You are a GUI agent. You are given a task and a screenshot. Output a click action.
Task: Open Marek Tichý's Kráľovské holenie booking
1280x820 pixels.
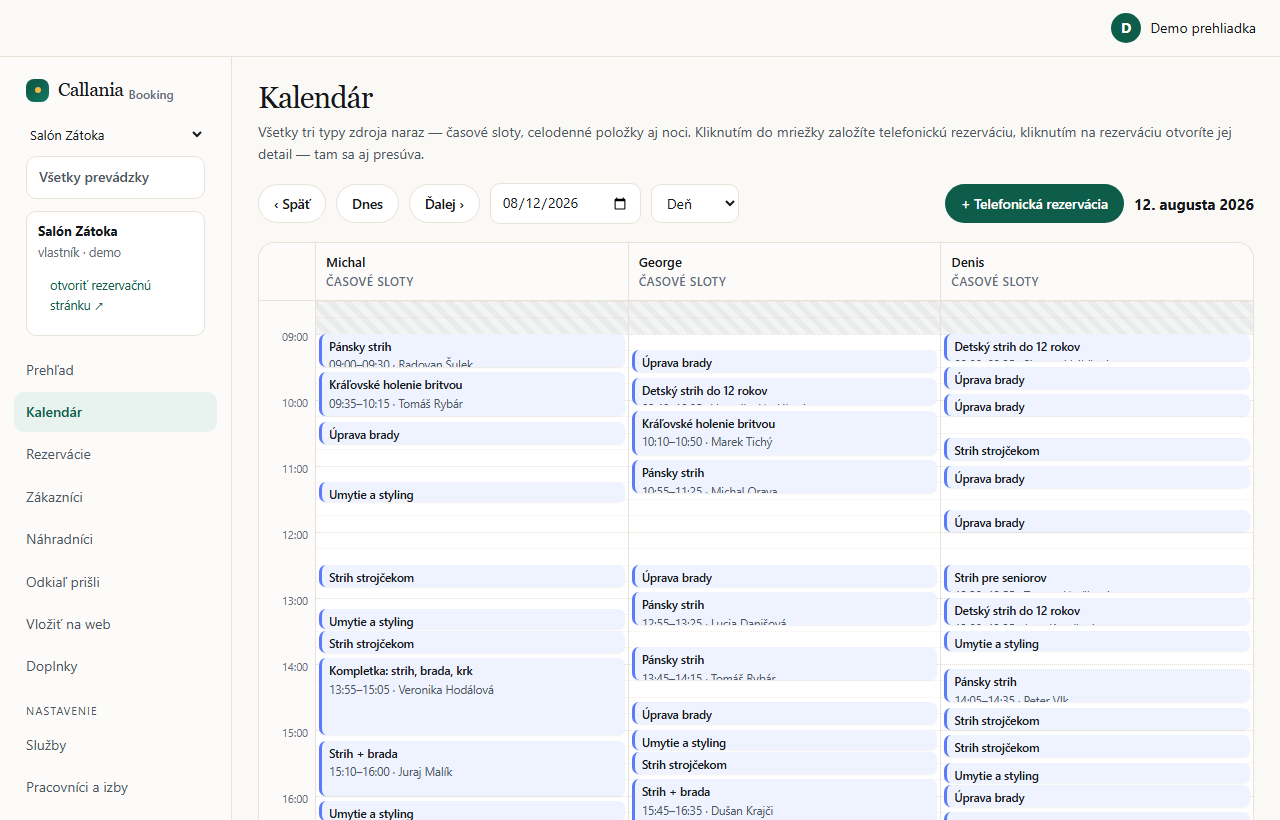pyautogui.click(x=785, y=433)
